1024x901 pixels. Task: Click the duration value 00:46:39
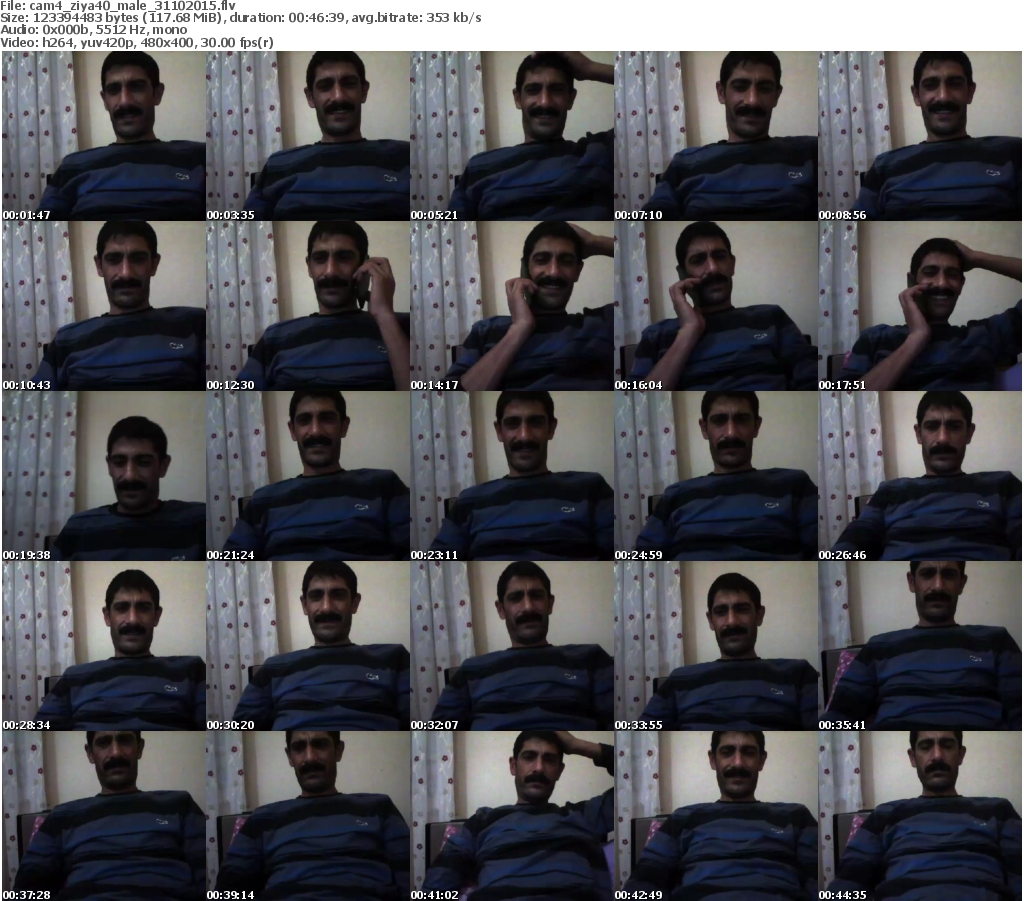click(317, 18)
